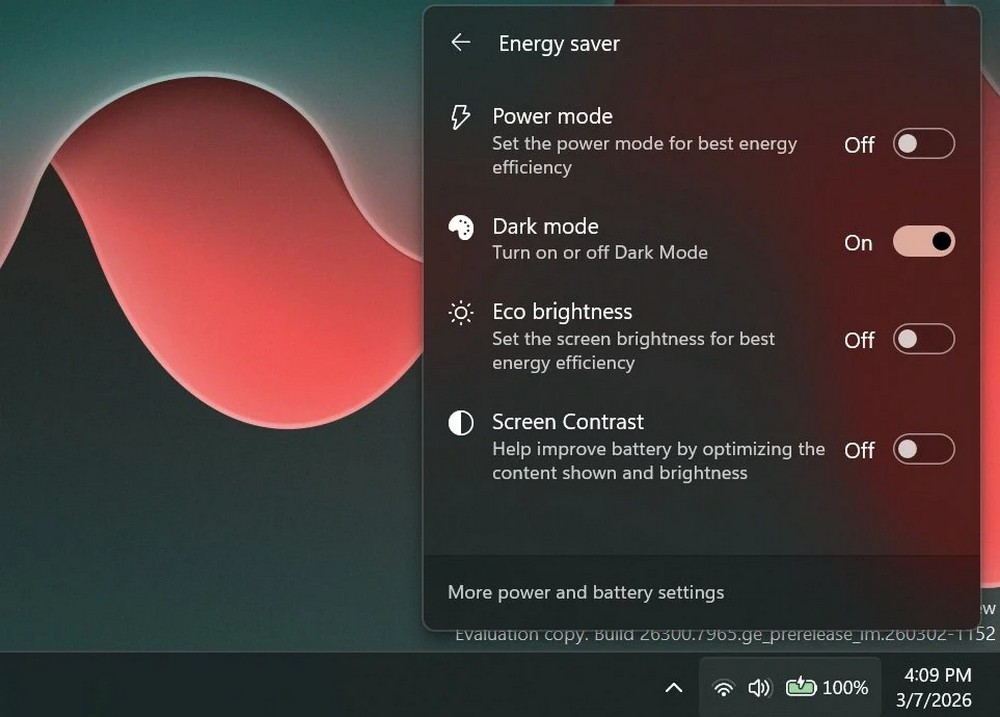Click the Wi-Fi icon in system tray

pos(722,687)
